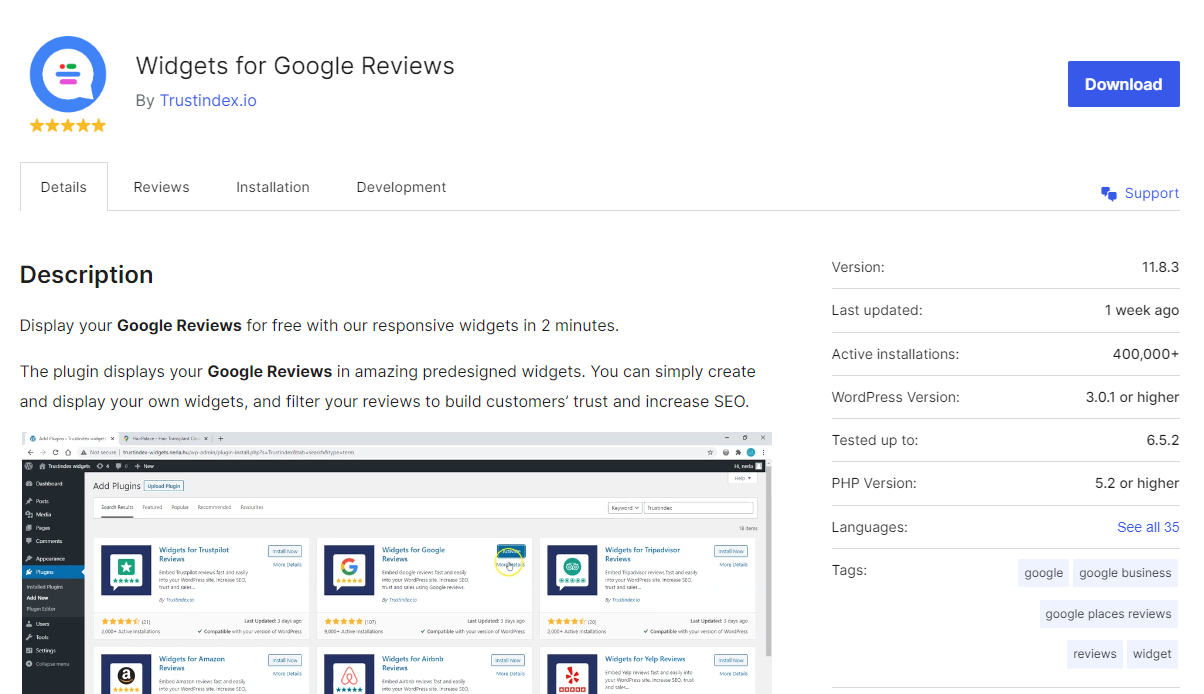Click the Trustpilot star plugin icon
The height and width of the screenshot is (694, 1204).
(x=127, y=567)
